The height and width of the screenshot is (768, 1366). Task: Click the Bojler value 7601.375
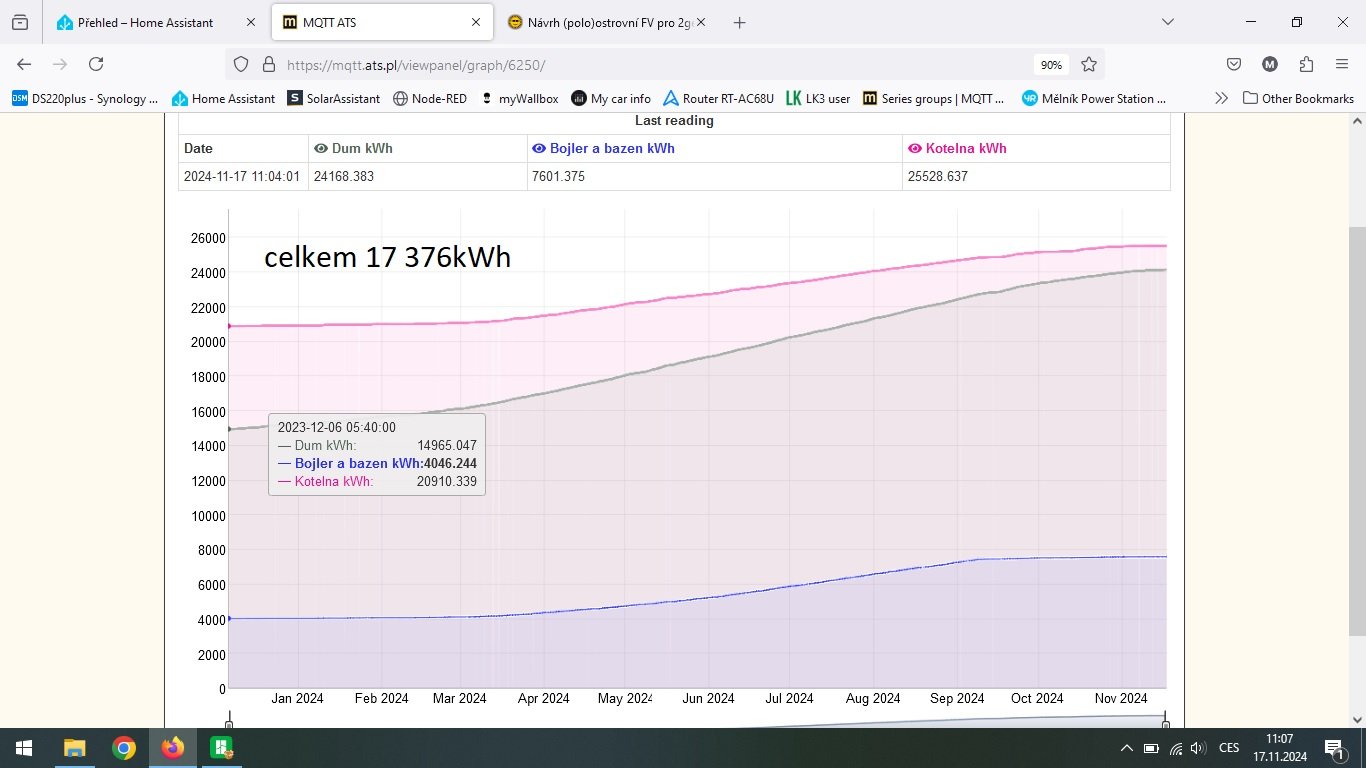click(x=558, y=176)
